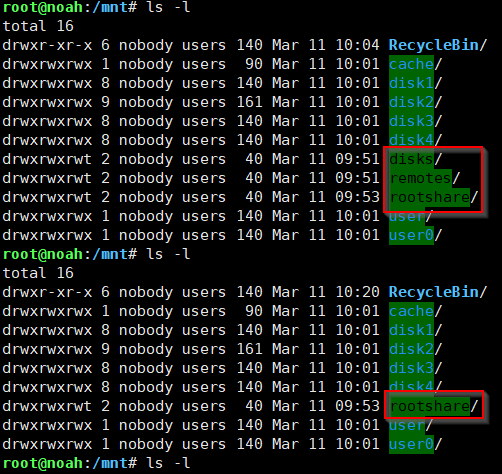Click size 161 in first listing disk2 row
This screenshot has width=502, height=474.
pyautogui.click(x=249, y=102)
